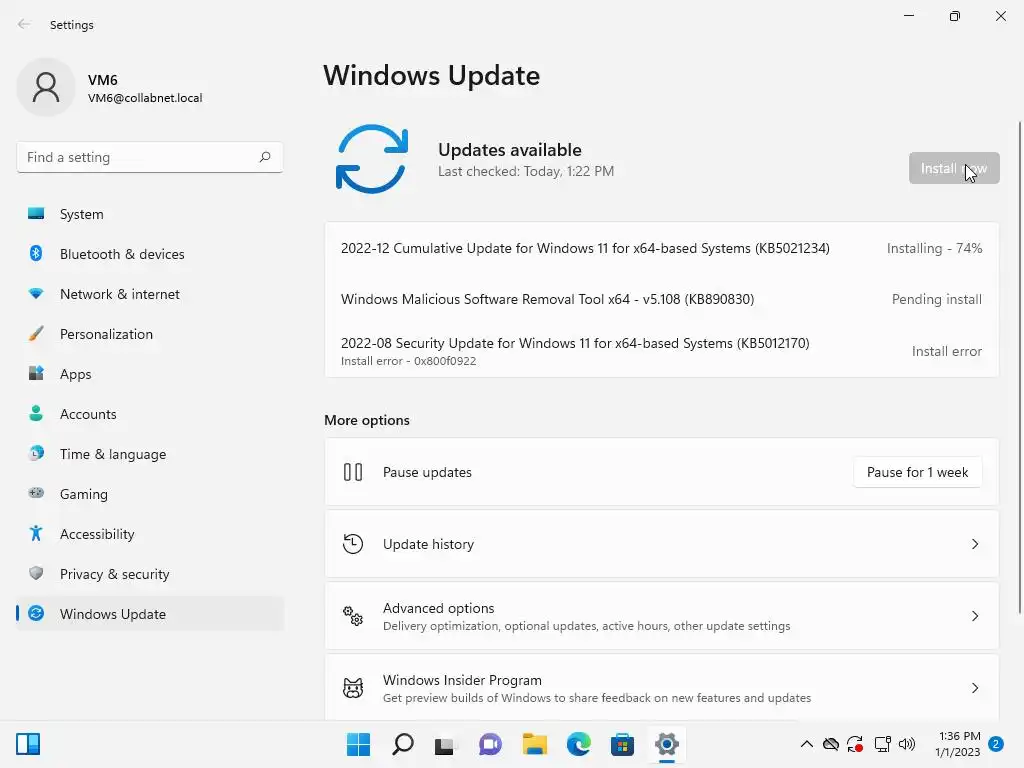Image resolution: width=1024 pixels, height=768 pixels.
Task: Click the pause icon next to Pause updates
Action: click(353, 472)
